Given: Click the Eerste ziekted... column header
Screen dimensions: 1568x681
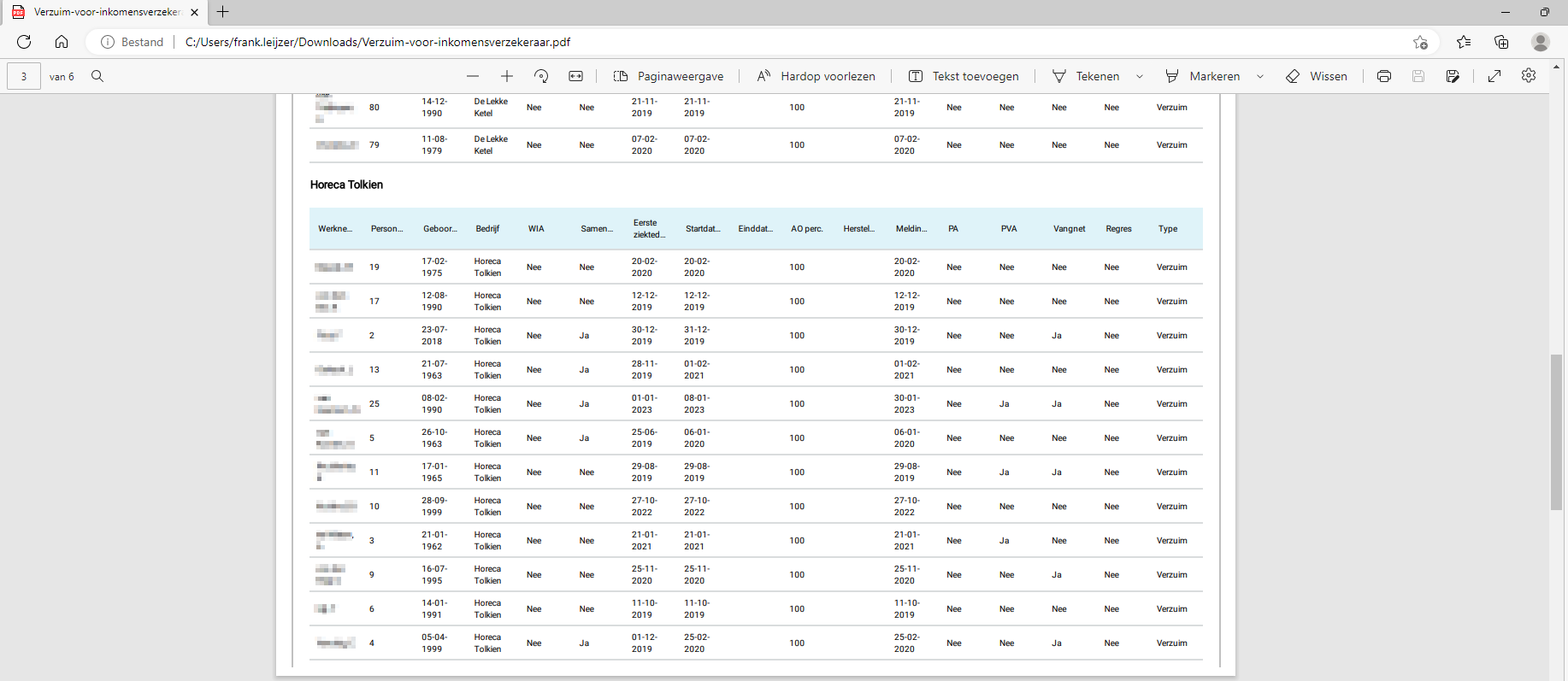Looking at the screenshot, I should (x=649, y=229).
